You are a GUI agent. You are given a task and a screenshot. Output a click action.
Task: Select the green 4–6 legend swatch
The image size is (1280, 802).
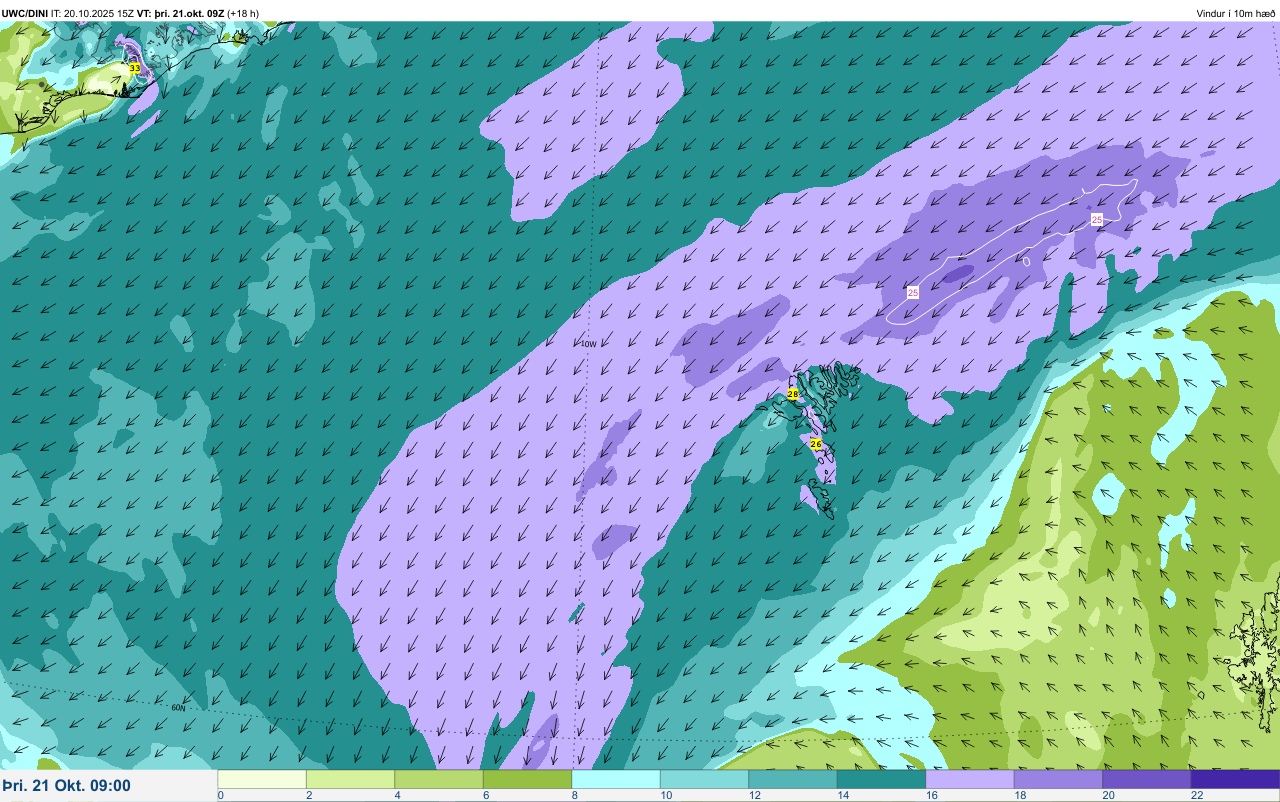pyautogui.click(x=439, y=779)
